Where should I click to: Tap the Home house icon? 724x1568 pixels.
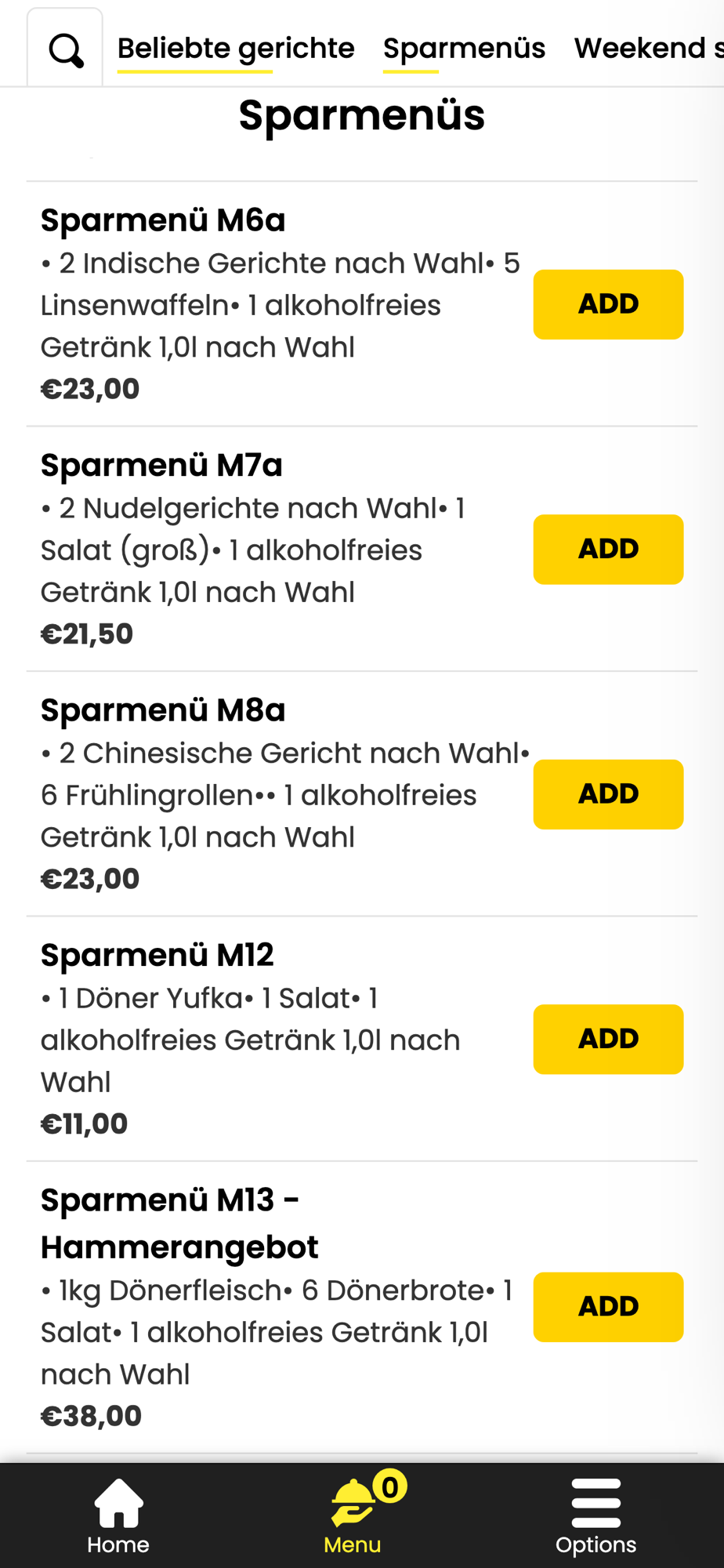(x=118, y=1503)
